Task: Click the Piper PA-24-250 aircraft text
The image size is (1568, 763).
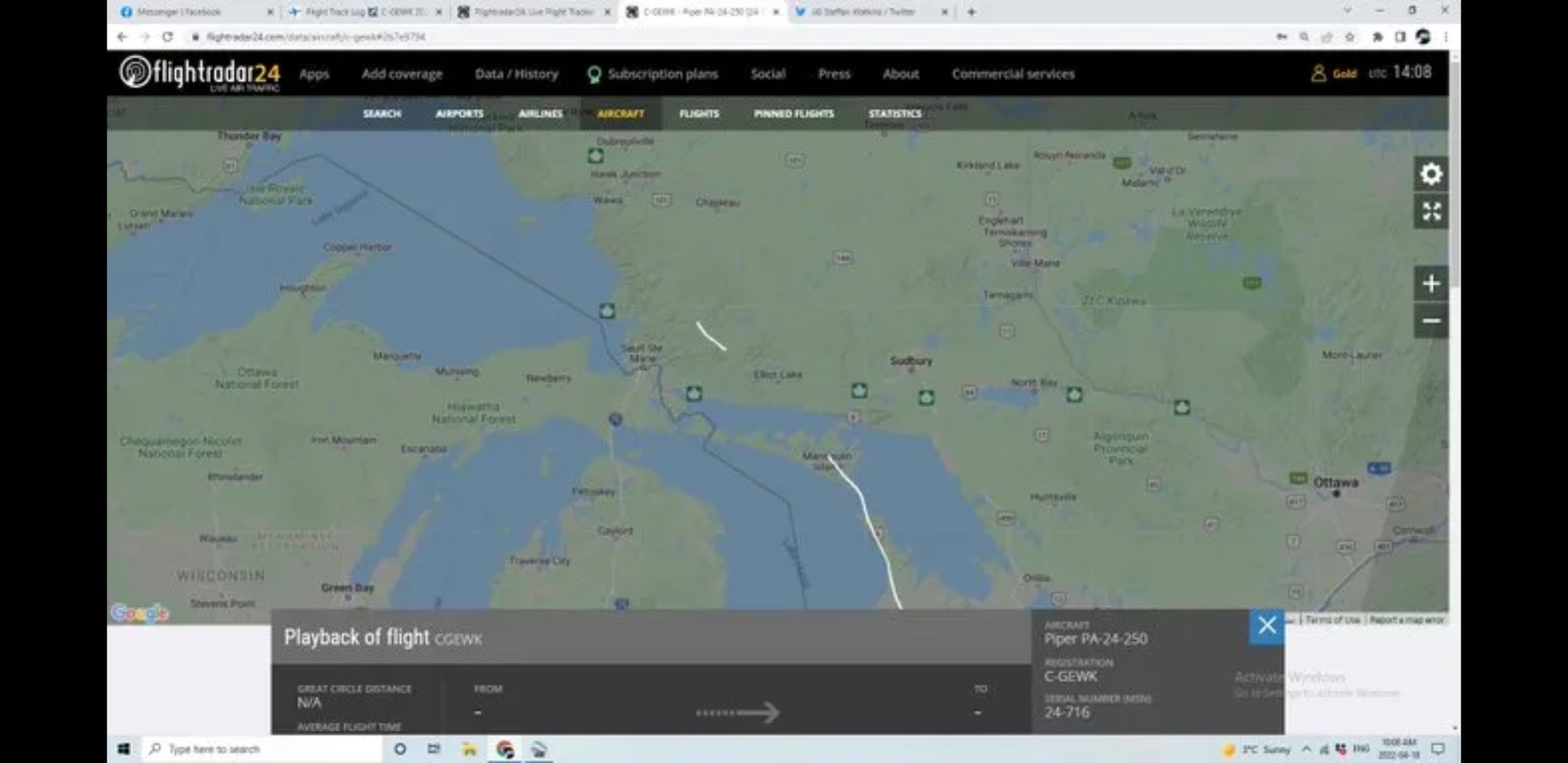Action: (x=1095, y=639)
